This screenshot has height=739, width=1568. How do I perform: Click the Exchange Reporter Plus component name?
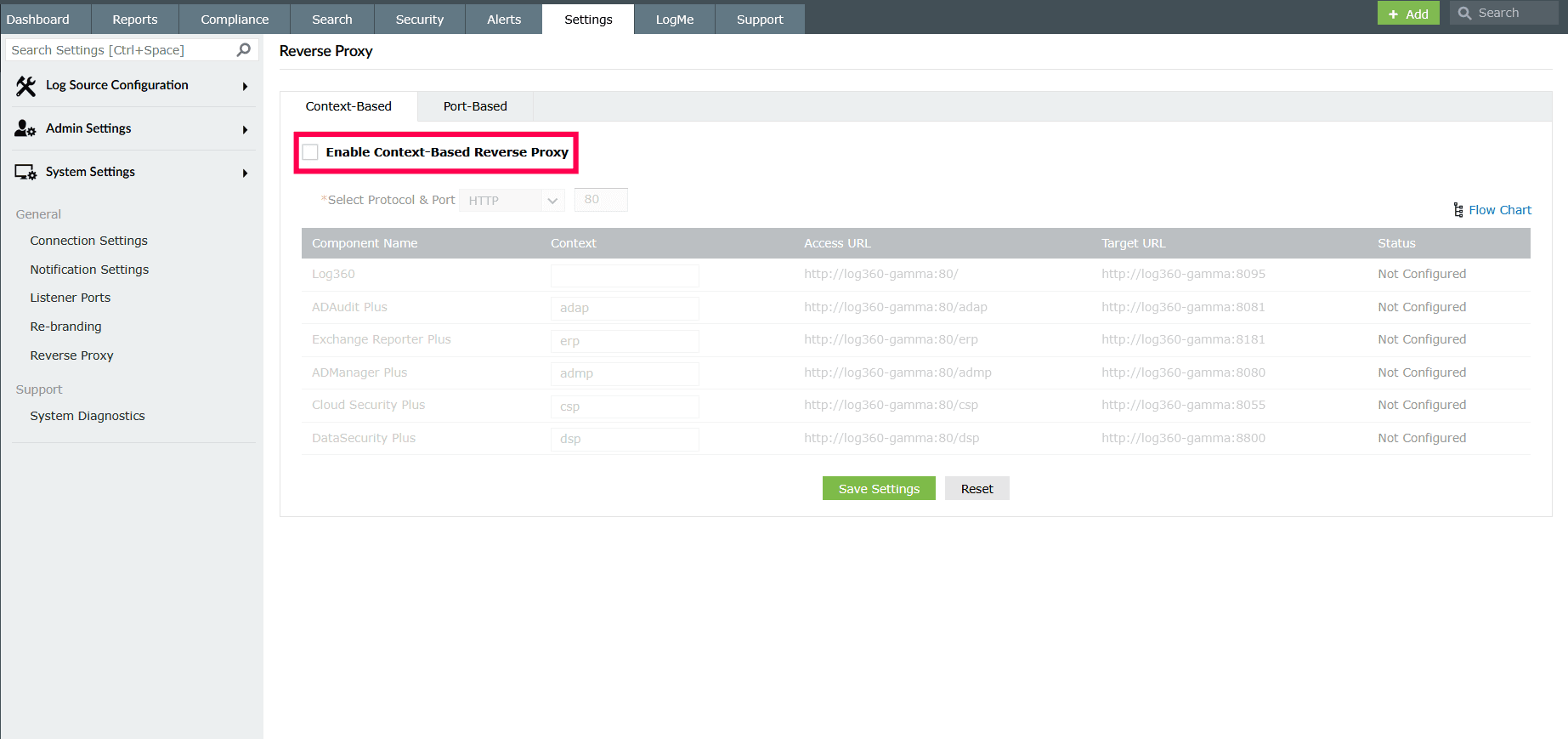(x=382, y=339)
